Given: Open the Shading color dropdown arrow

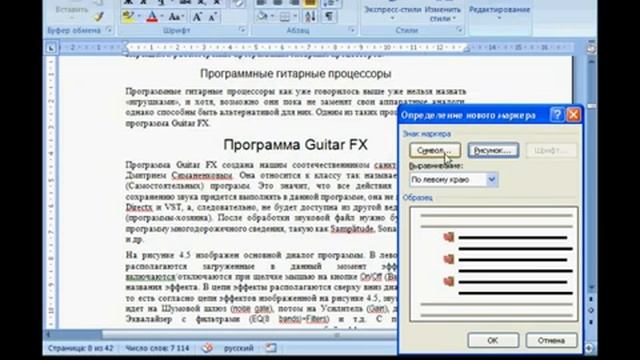Looking at the screenshot, I should click(x=272, y=17).
